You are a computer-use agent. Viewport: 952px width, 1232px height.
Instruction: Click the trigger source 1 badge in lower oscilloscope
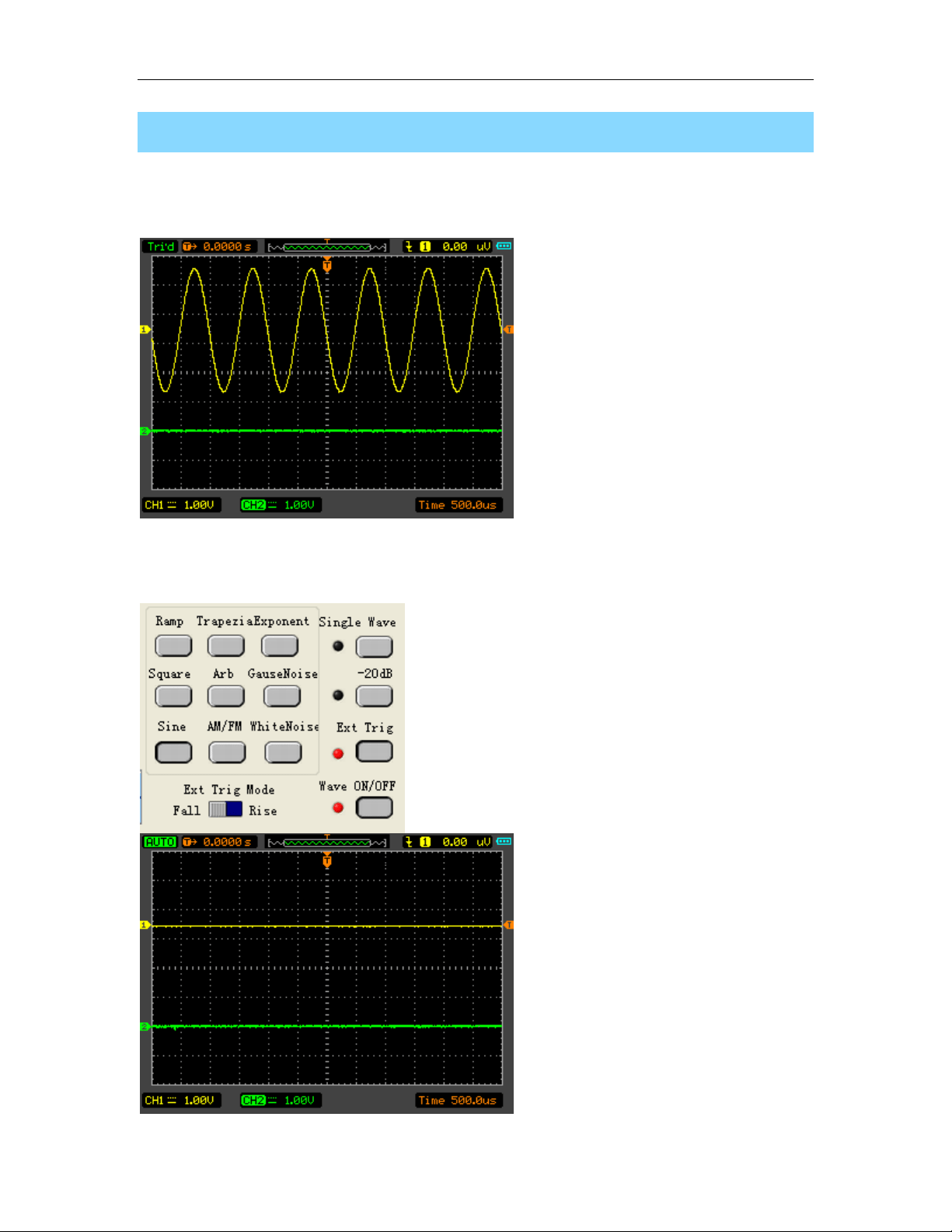point(425,842)
